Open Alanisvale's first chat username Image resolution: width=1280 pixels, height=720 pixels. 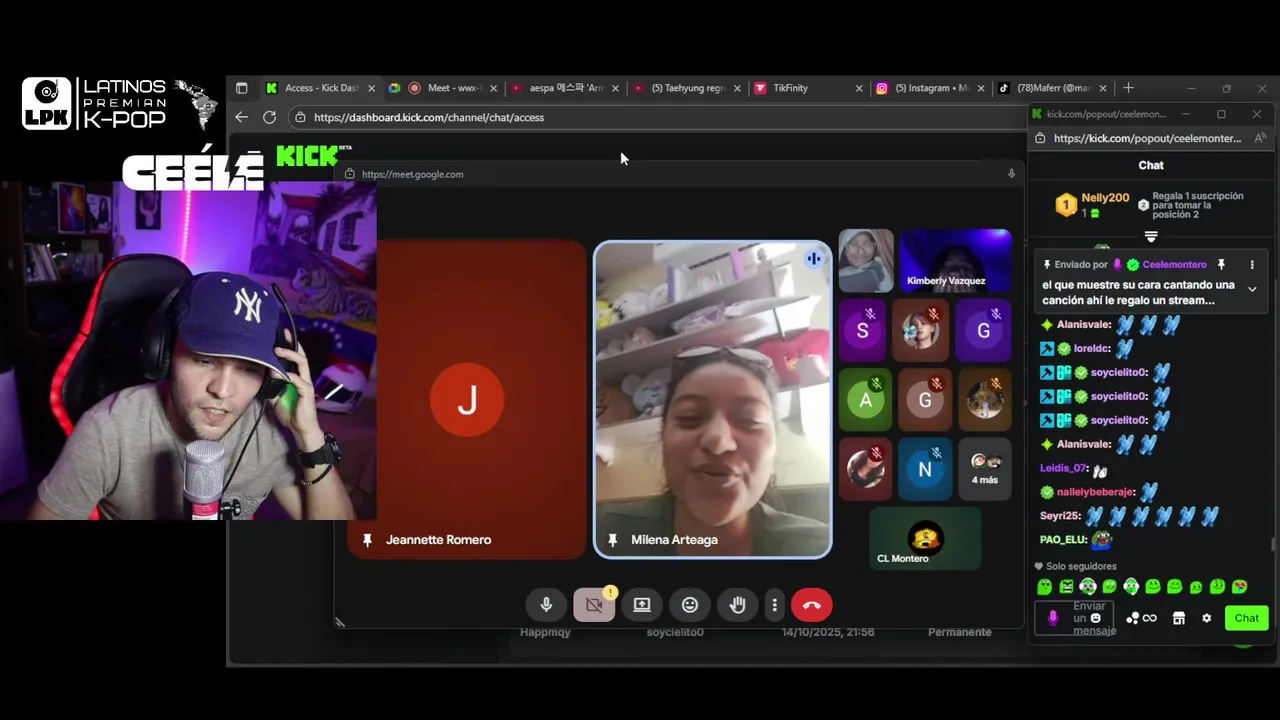(1085, 324)
